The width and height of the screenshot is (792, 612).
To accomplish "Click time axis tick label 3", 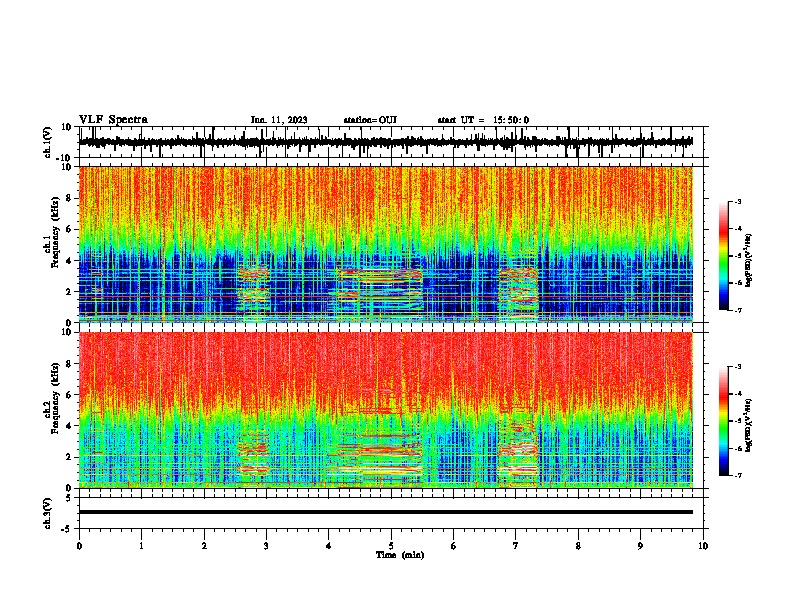I will (x=266, y=546).
